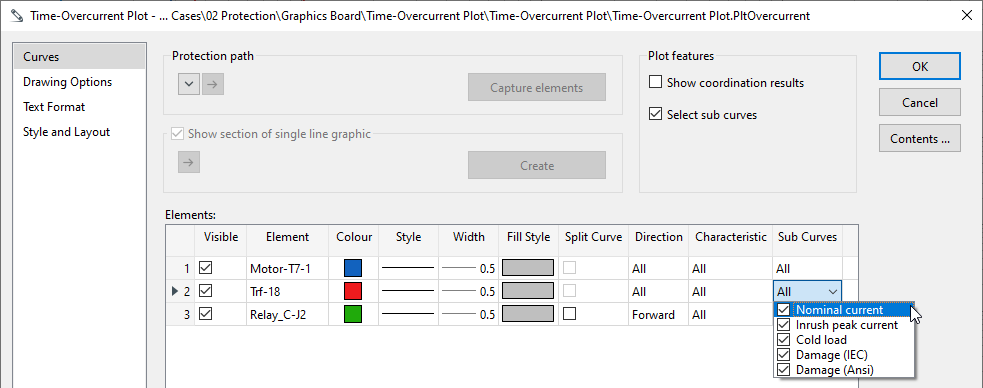Click the grey Fill Style swatch for Motor-T7-1
983x388 pixels.
528,268
